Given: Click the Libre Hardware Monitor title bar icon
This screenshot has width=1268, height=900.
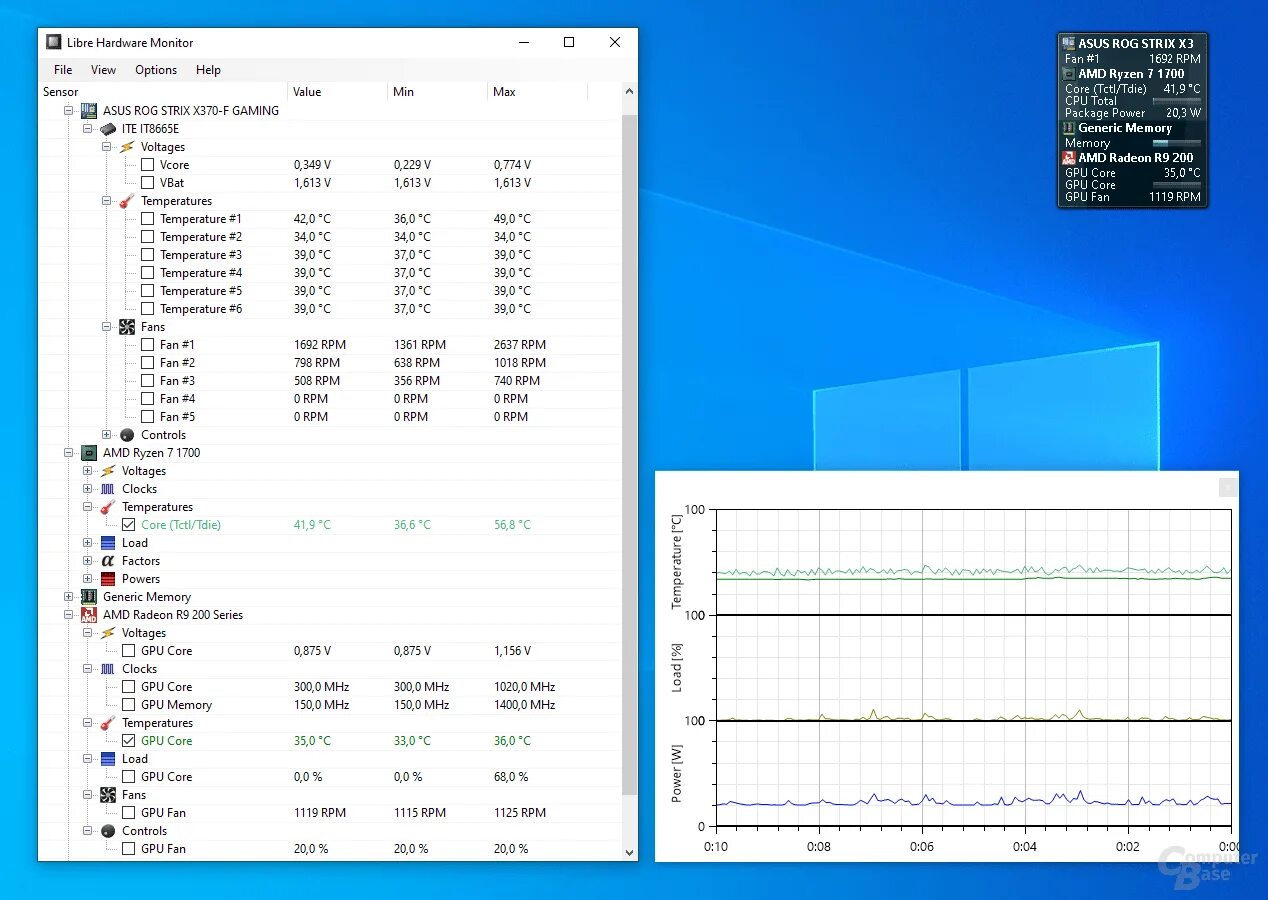Looking at the screenshot, I should pos(54,42).
